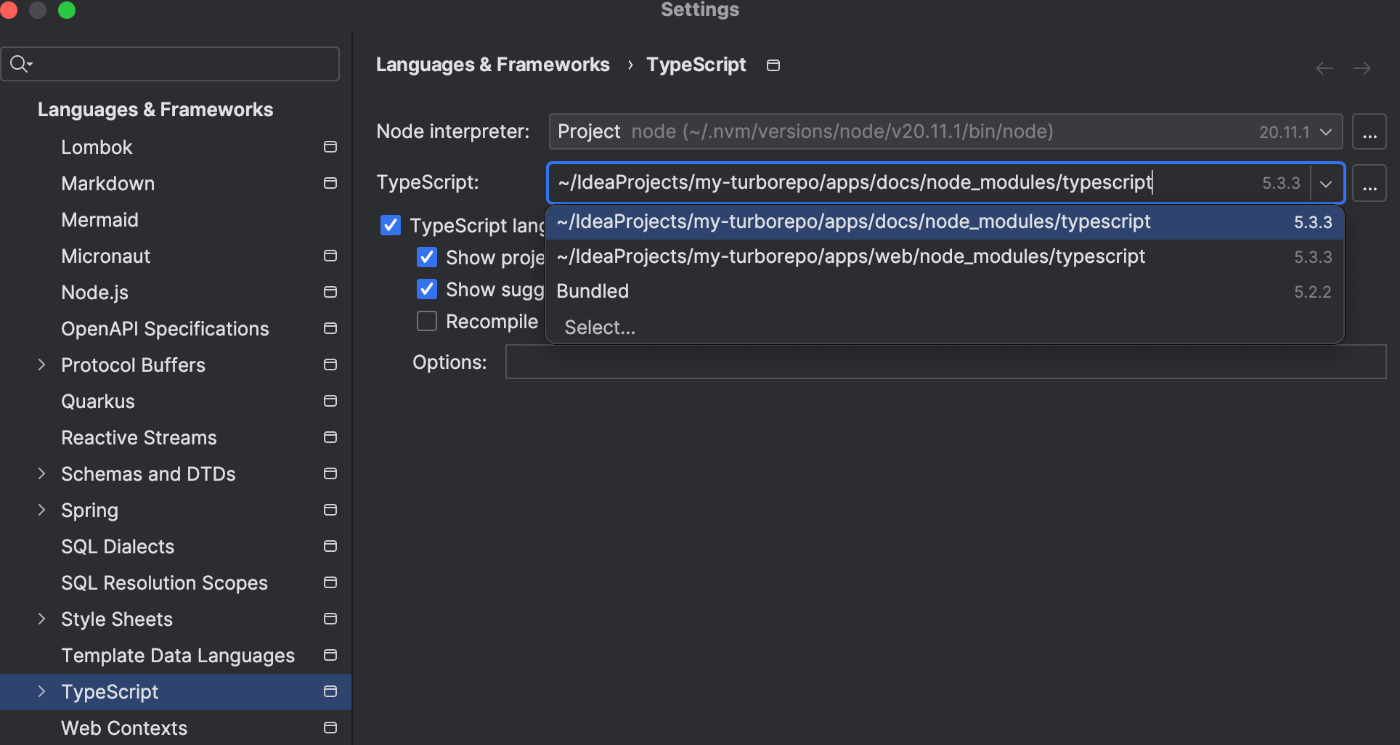
Task: Select Bundled TypeScript 5.2.2
Action: (x=945, y=291)
